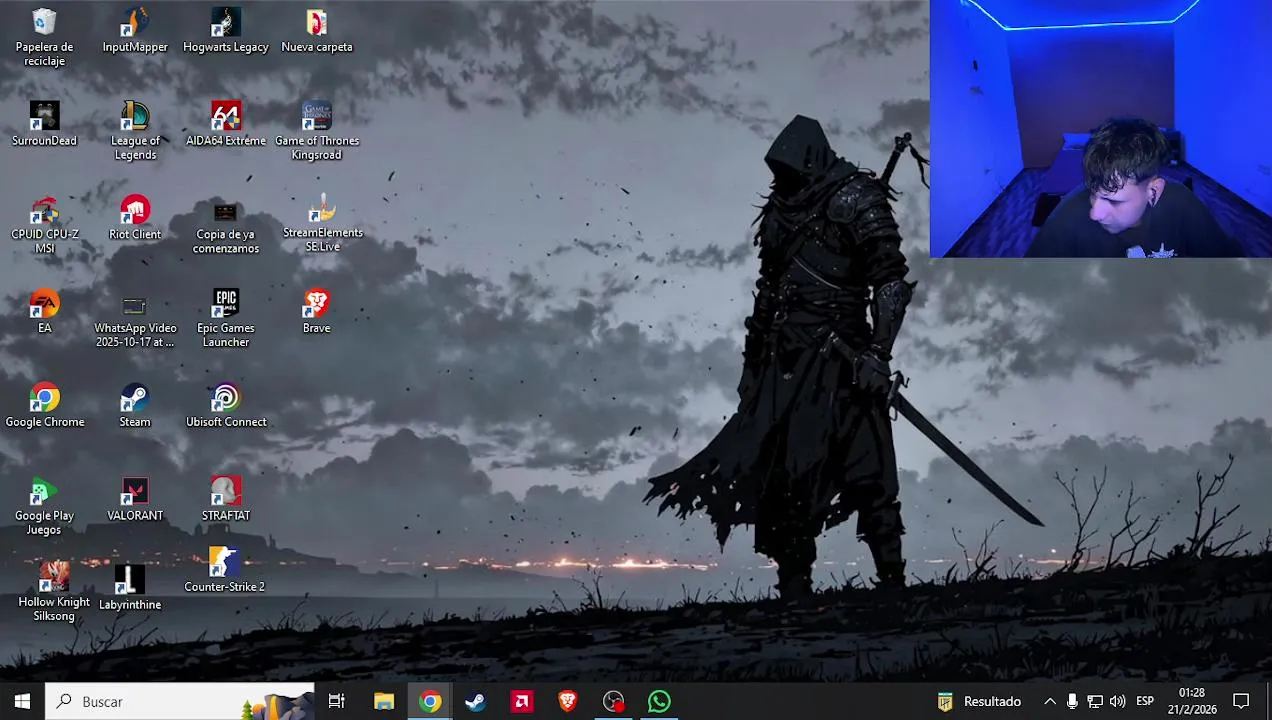Click the microphone tray icon

click(1072, 702)
